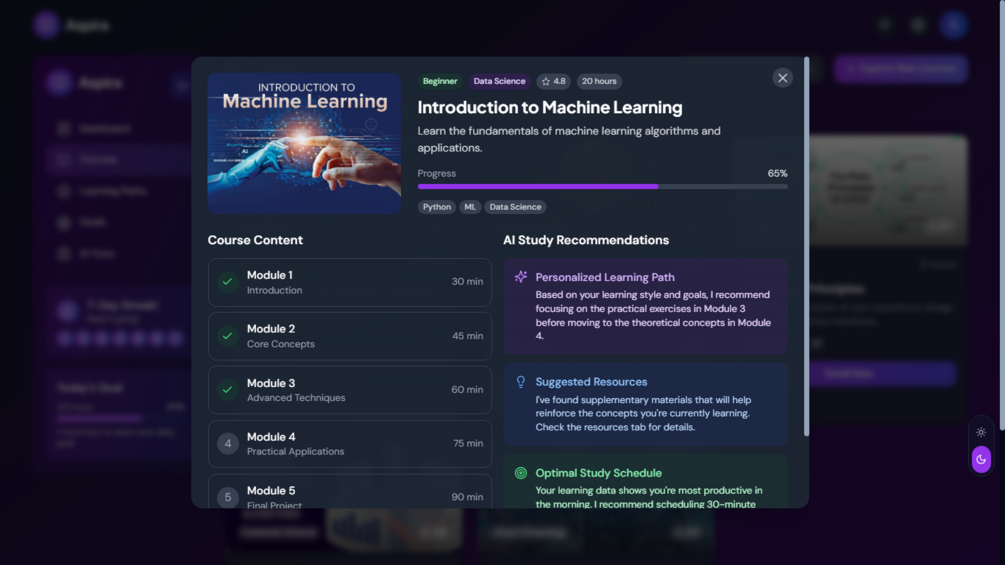Click the Module 4 number badge
This screenshot has width=1005, height=565.
tap(228, 443)
